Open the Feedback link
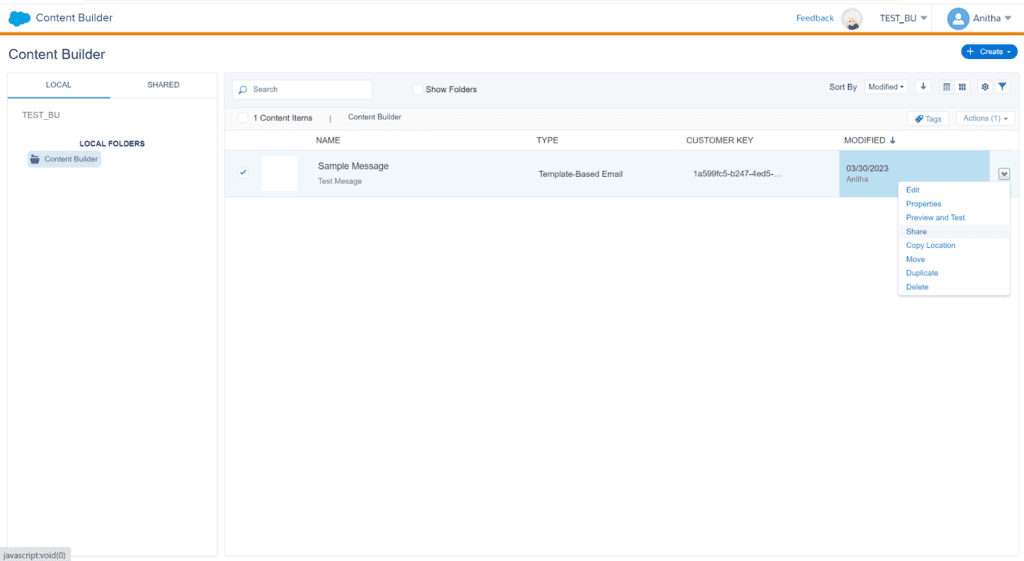Image resolution: width=1024 pixels, height=561 pixels. 814,18
